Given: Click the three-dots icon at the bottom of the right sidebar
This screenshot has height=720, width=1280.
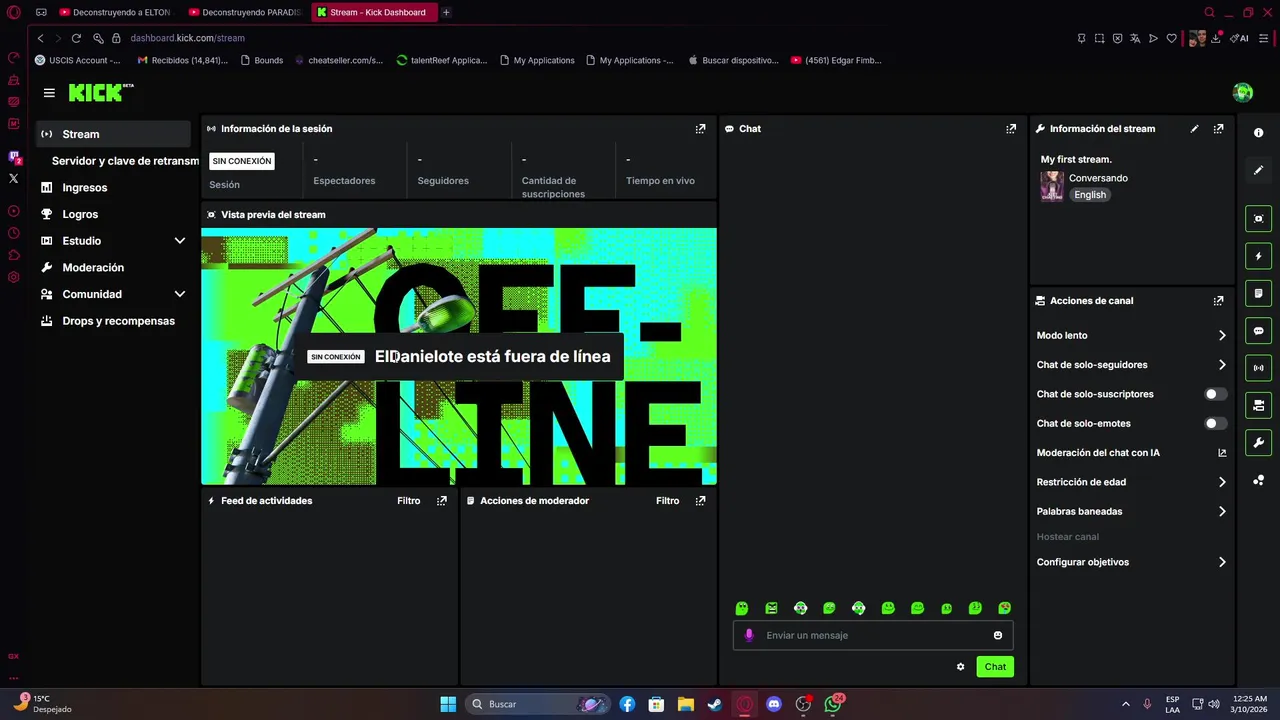Looking at the screenshot, I should click(1258, 481).
